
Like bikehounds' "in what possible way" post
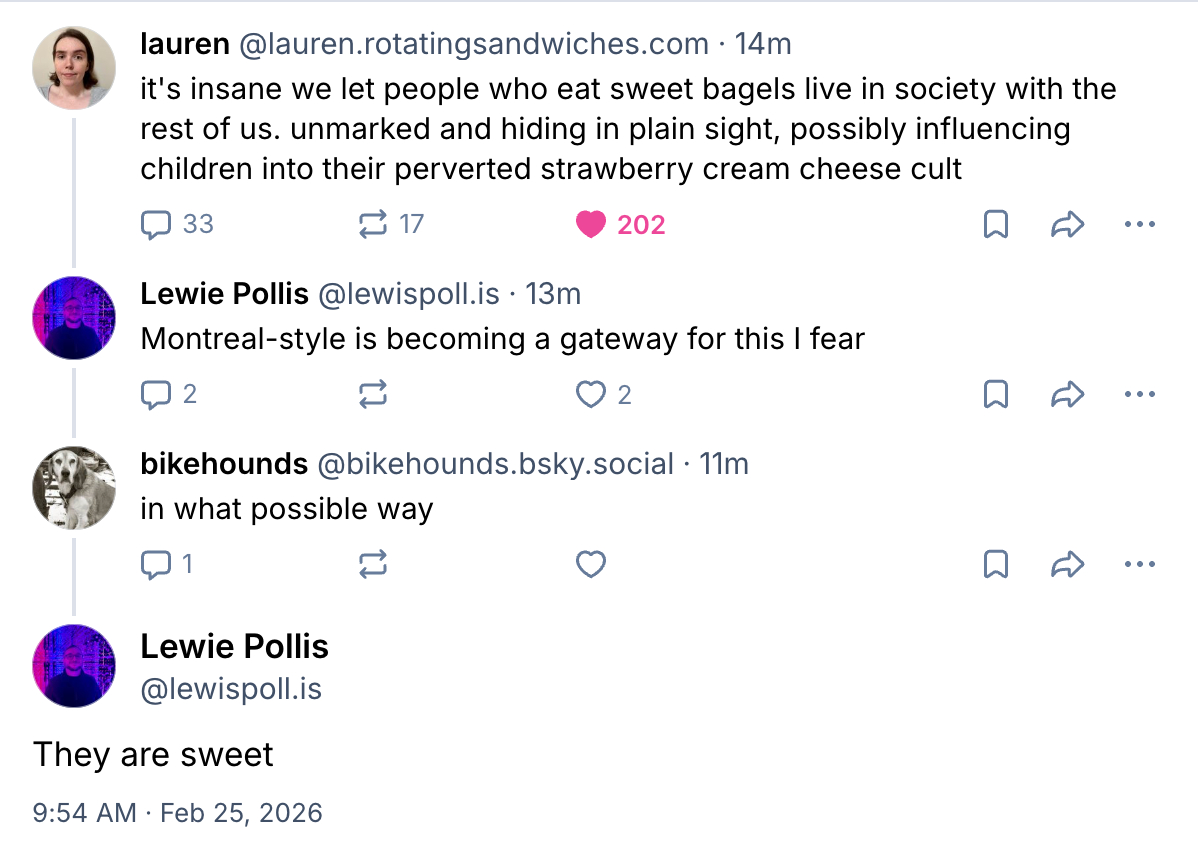coord(591,565)
